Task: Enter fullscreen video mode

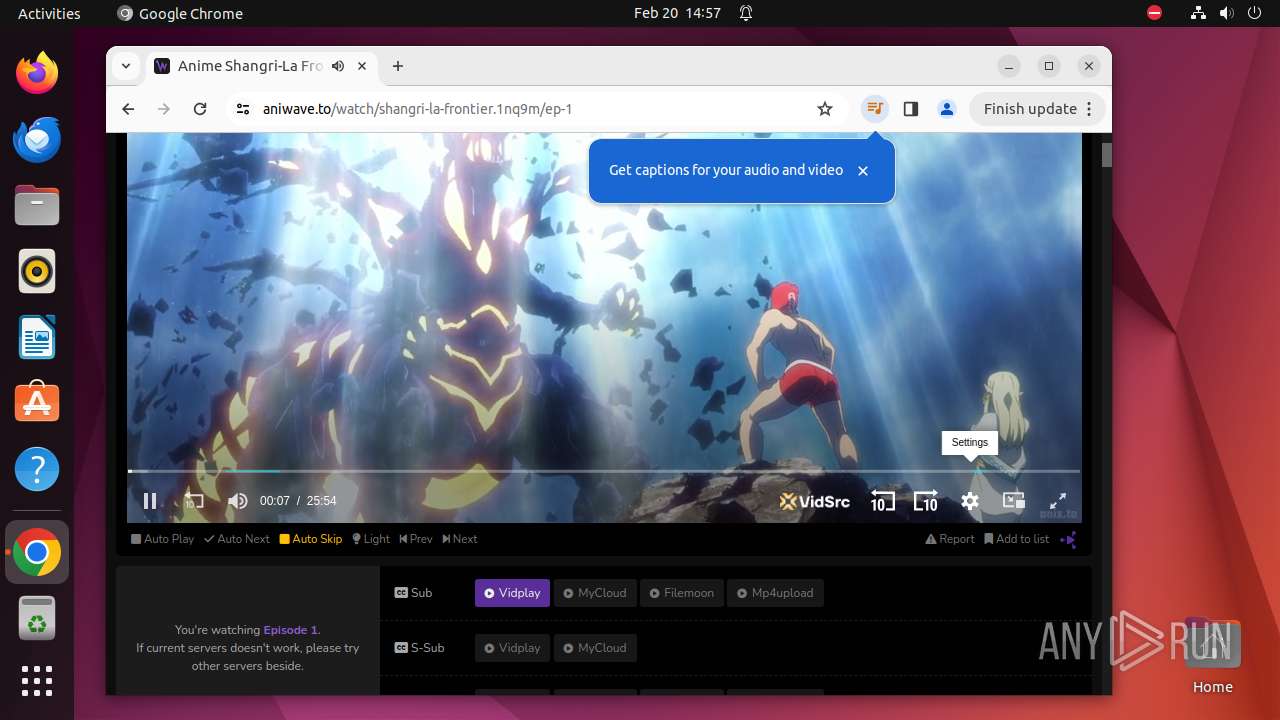Action: [1057, 501]
